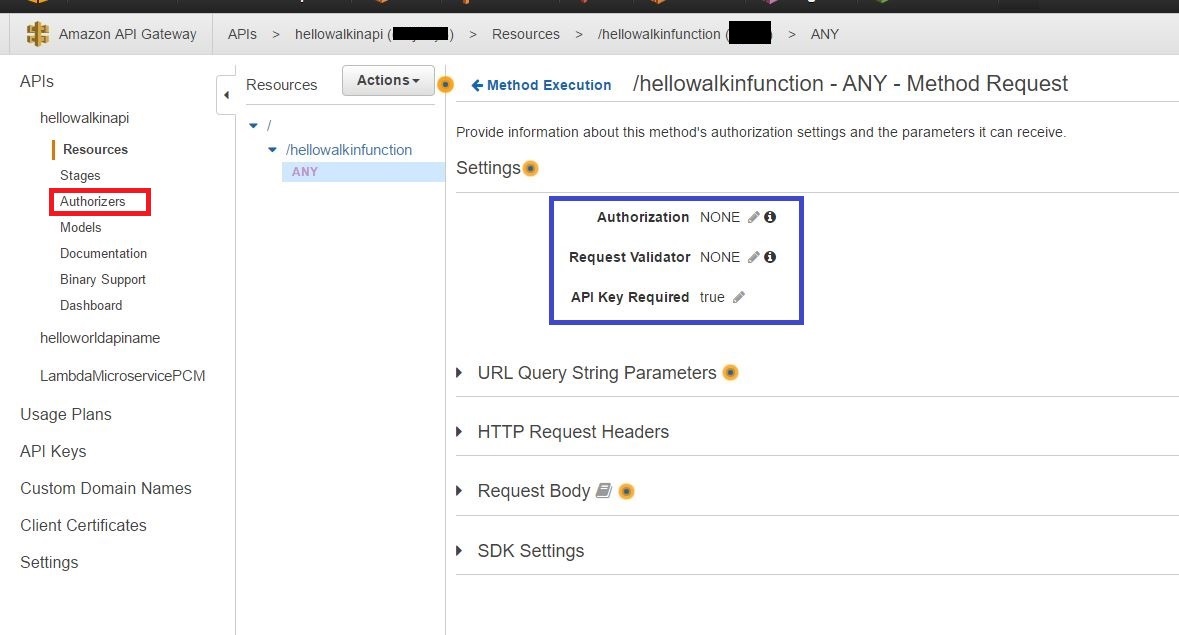Click Resources in the breadcrumb

526,35
